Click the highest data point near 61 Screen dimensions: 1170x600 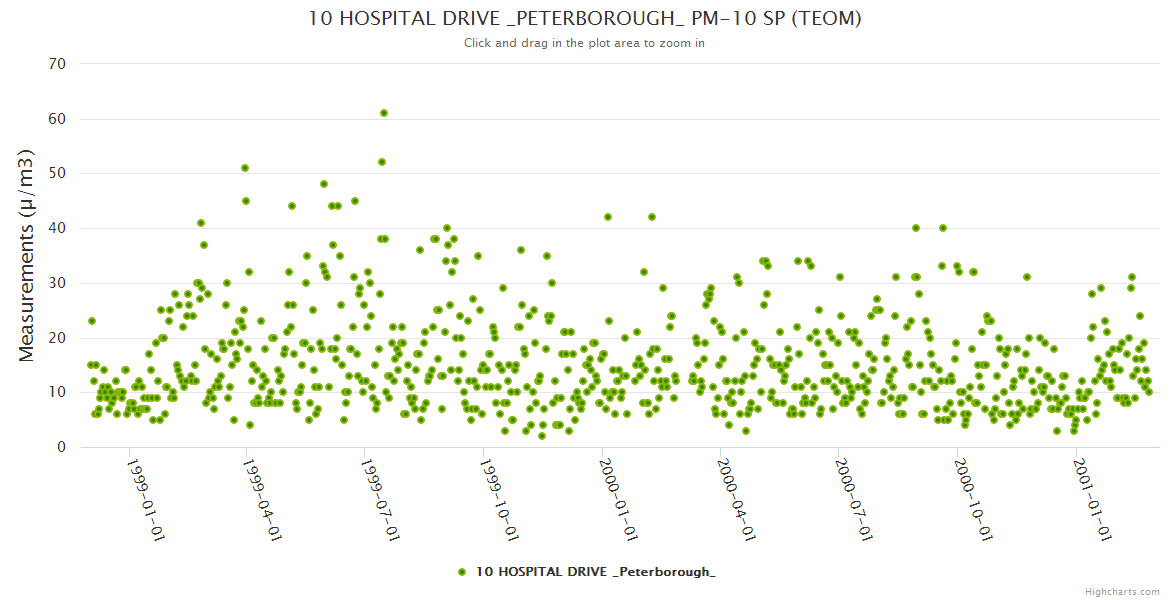click(384, 113)
